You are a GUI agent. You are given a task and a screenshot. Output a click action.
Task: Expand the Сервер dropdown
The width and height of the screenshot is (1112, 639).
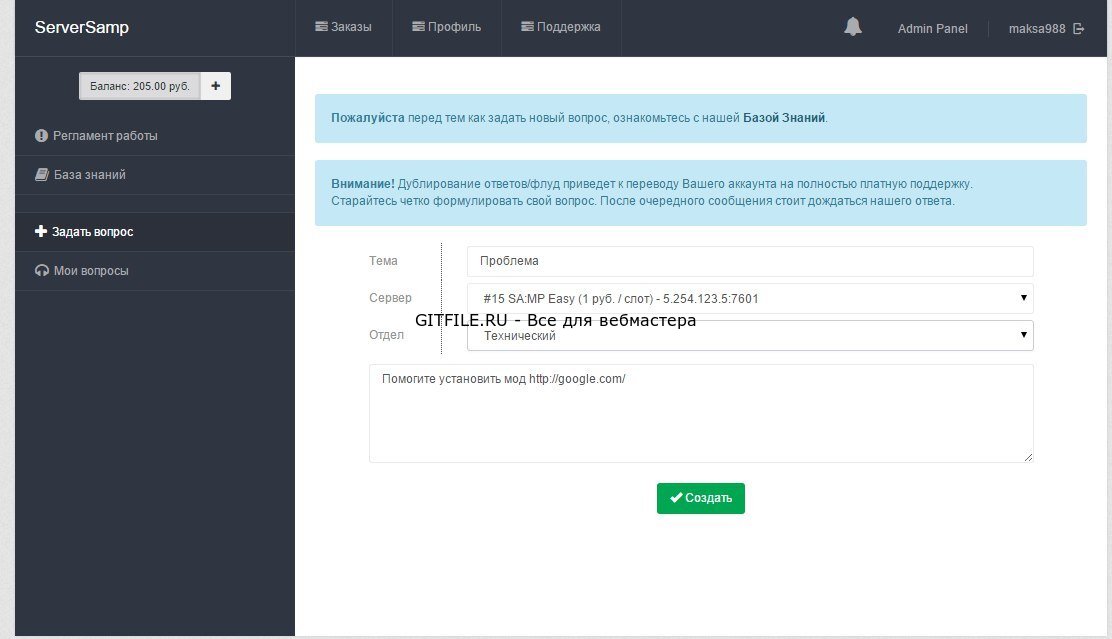[750, 299]
